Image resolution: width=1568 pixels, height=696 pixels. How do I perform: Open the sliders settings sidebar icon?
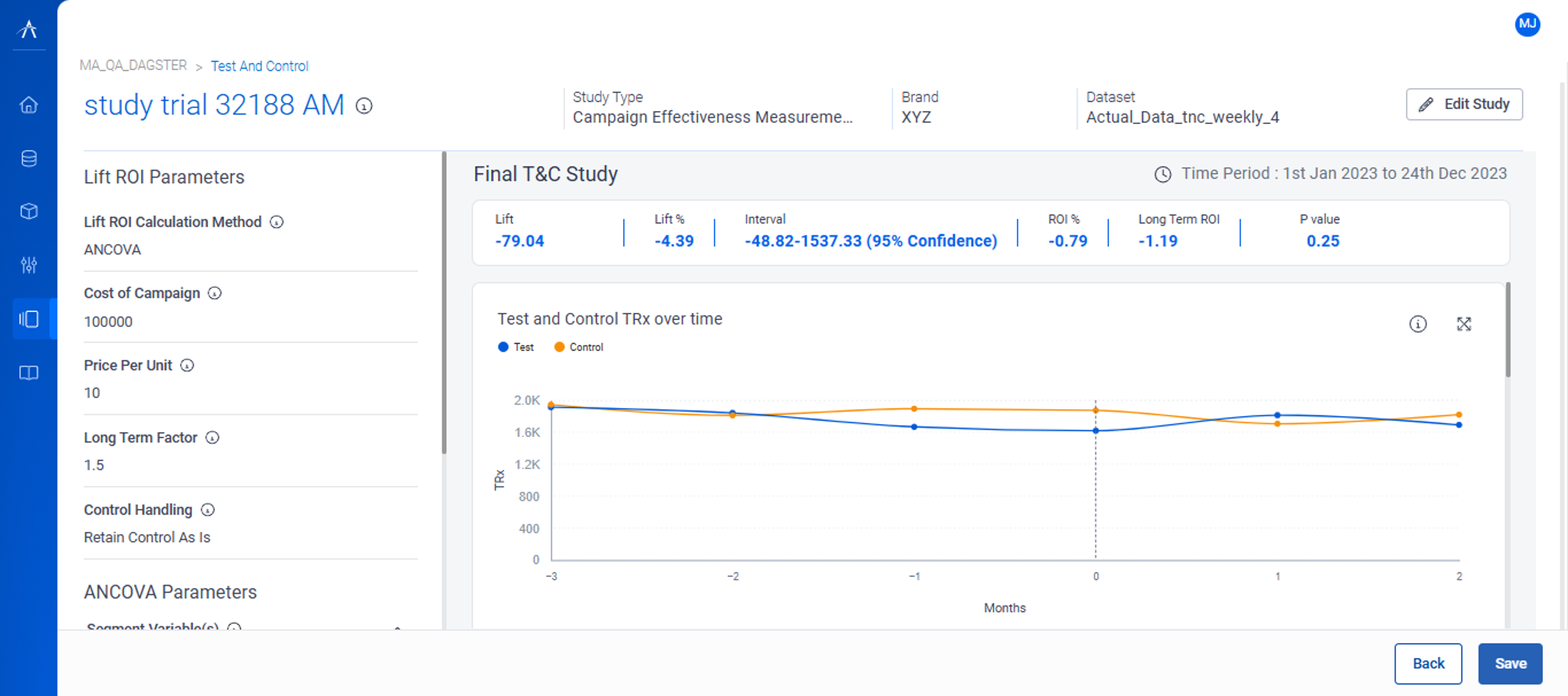pos(29,265)
